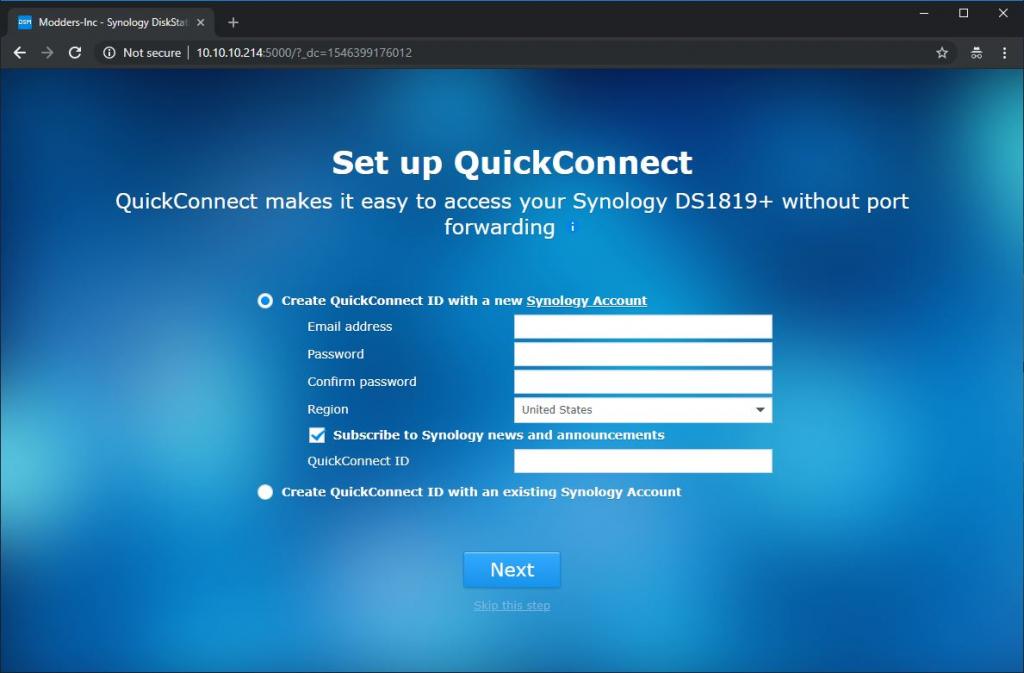Select the existing Synology Account radio option
This screenshot has width=1024, height=673.
[x=265, y=492]
